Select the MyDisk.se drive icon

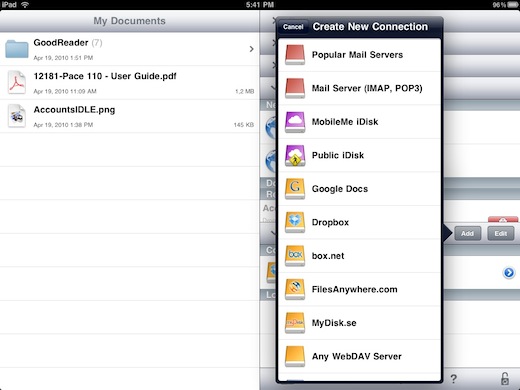295,323
